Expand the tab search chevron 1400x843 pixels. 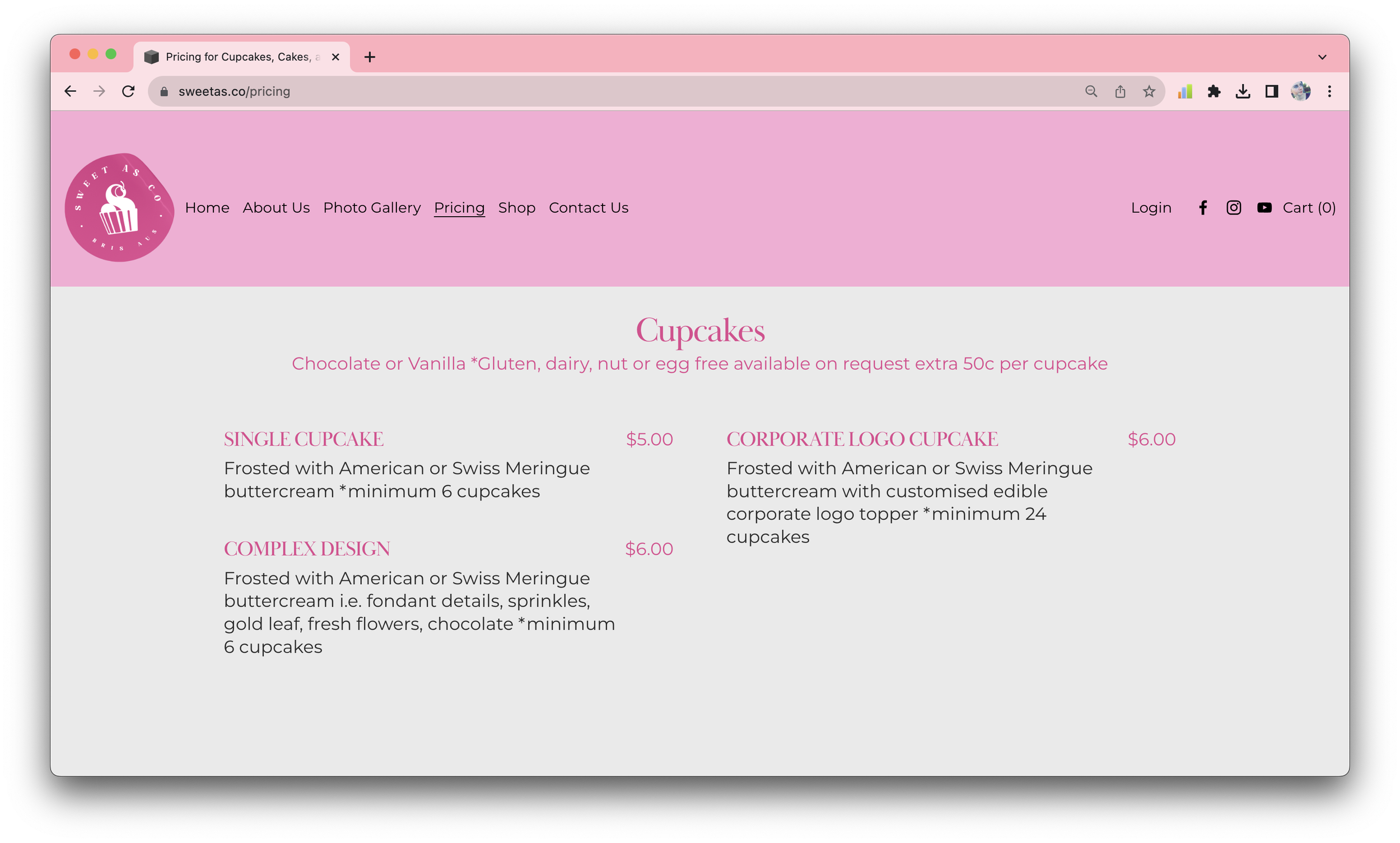pos(1322,56)
